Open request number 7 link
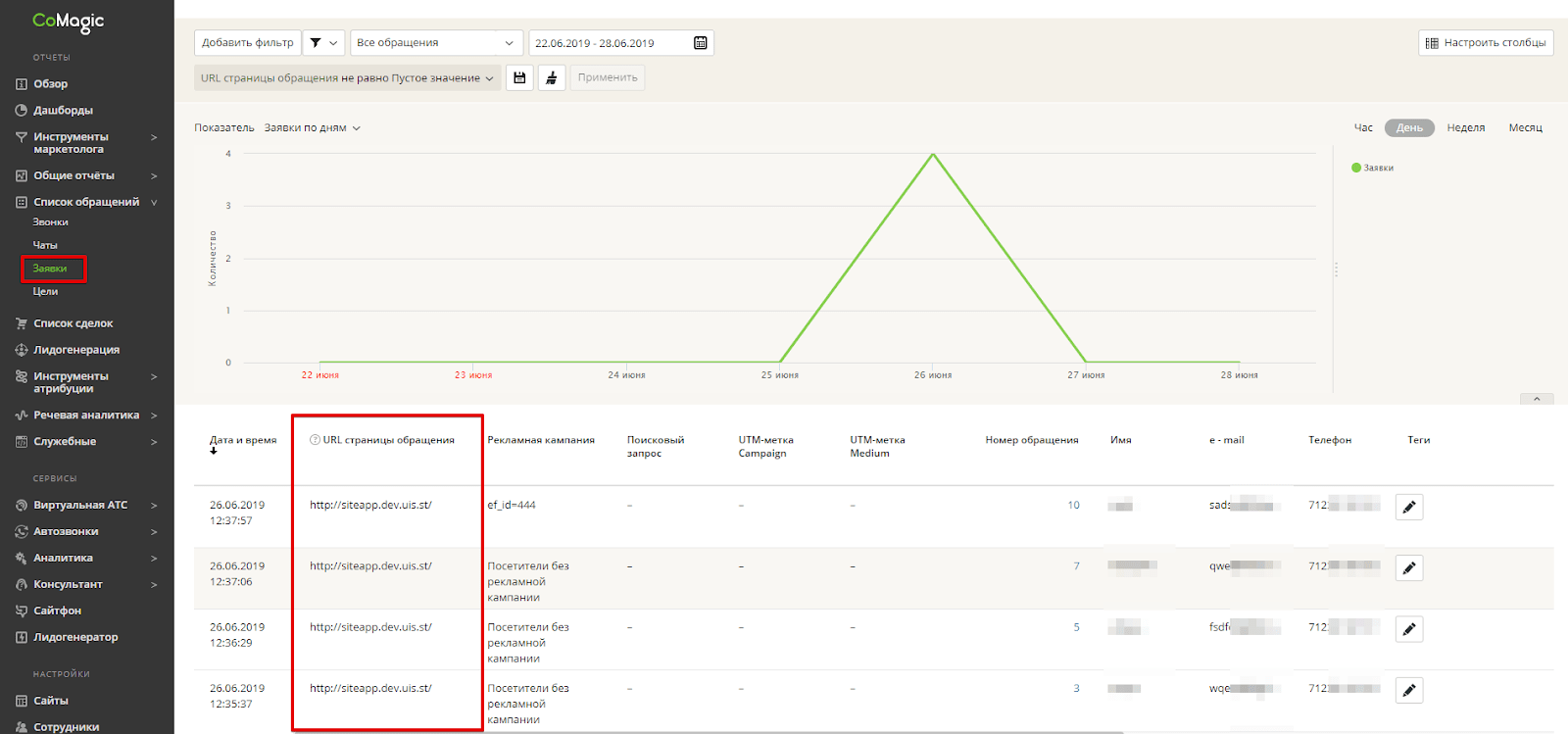1568x734 pixels. [x=1076, y=566]
